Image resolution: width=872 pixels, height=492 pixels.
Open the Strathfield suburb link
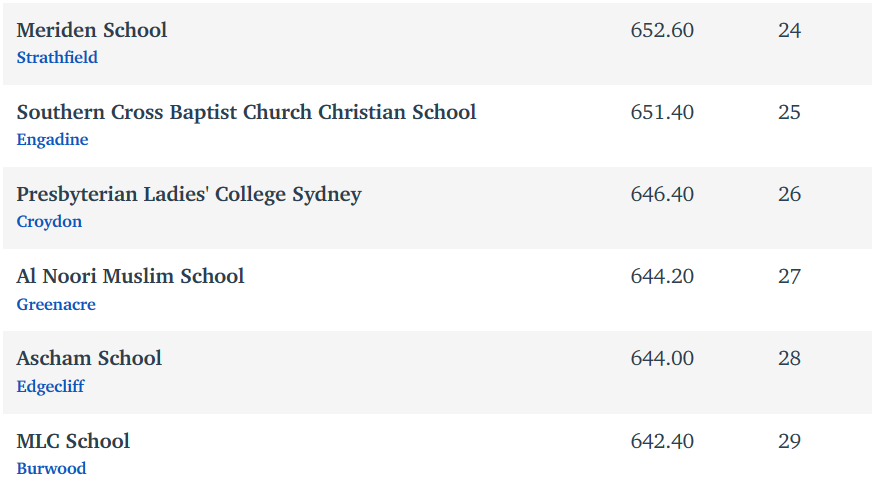click(57, 57)
